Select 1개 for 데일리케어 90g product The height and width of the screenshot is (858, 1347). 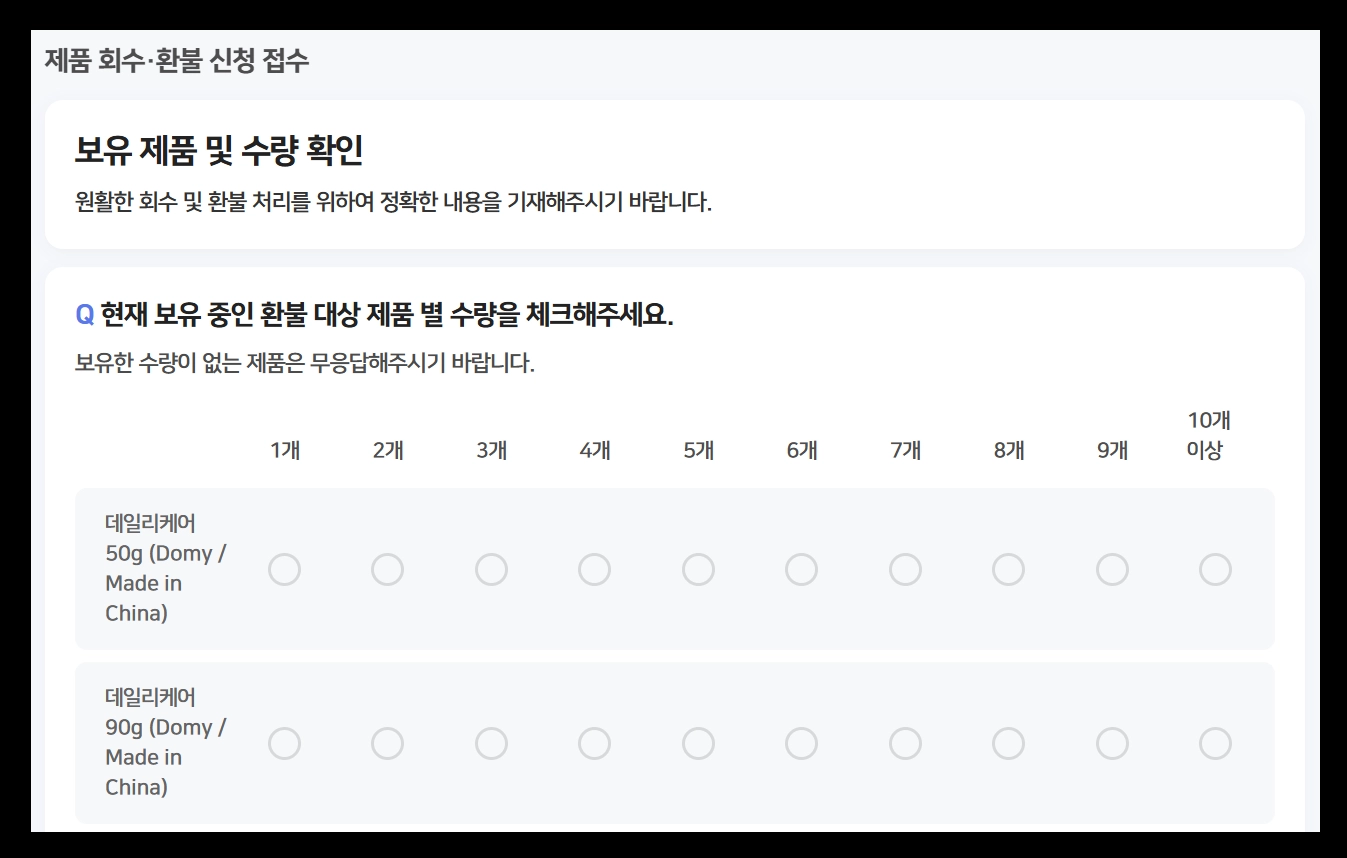point(285,743)
